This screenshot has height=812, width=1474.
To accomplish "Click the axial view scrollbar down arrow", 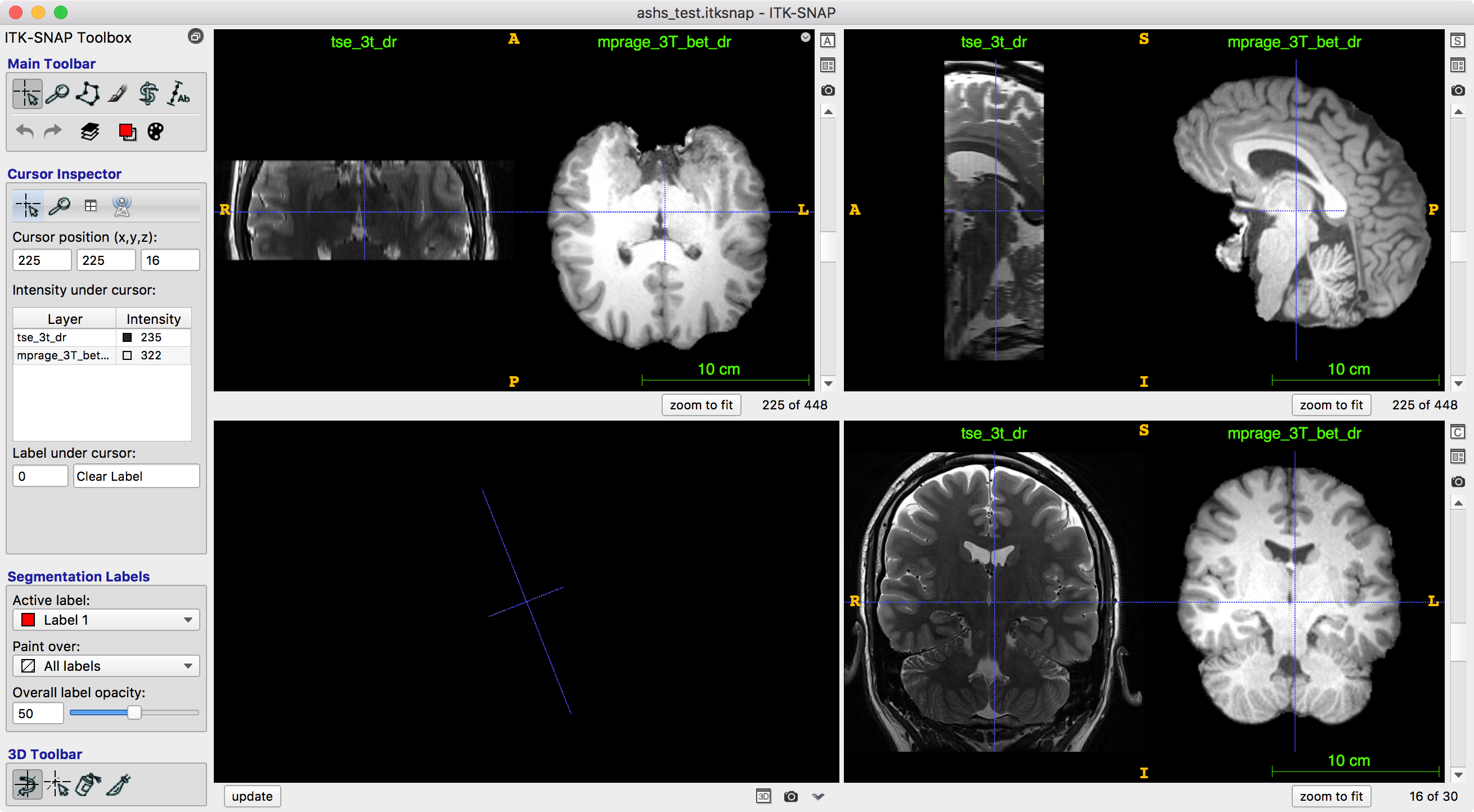I will pyautogui.click(x=828, y=384).
